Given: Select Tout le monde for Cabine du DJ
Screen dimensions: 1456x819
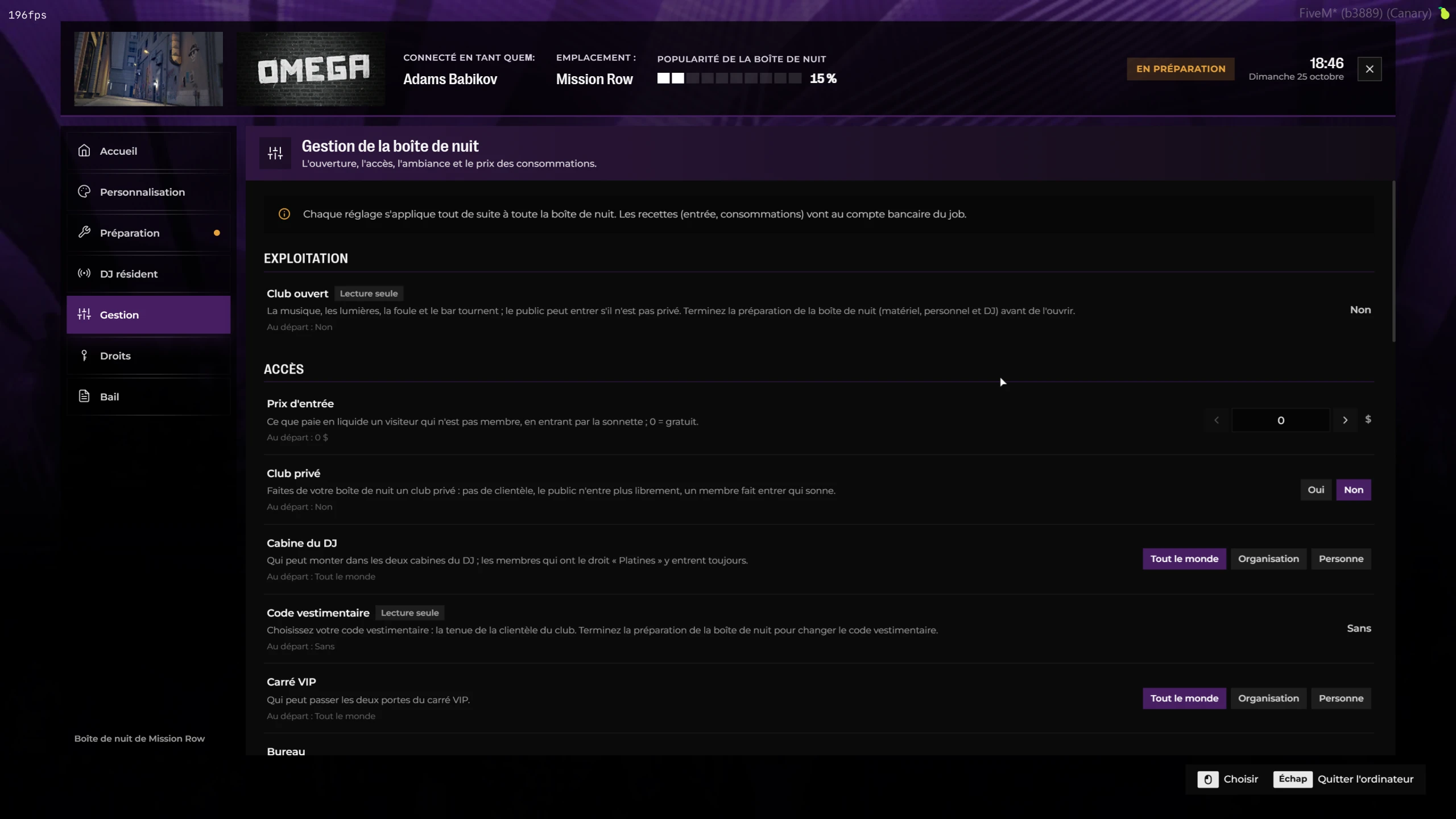Looking at the screenshot, I should pos(1184,559).
